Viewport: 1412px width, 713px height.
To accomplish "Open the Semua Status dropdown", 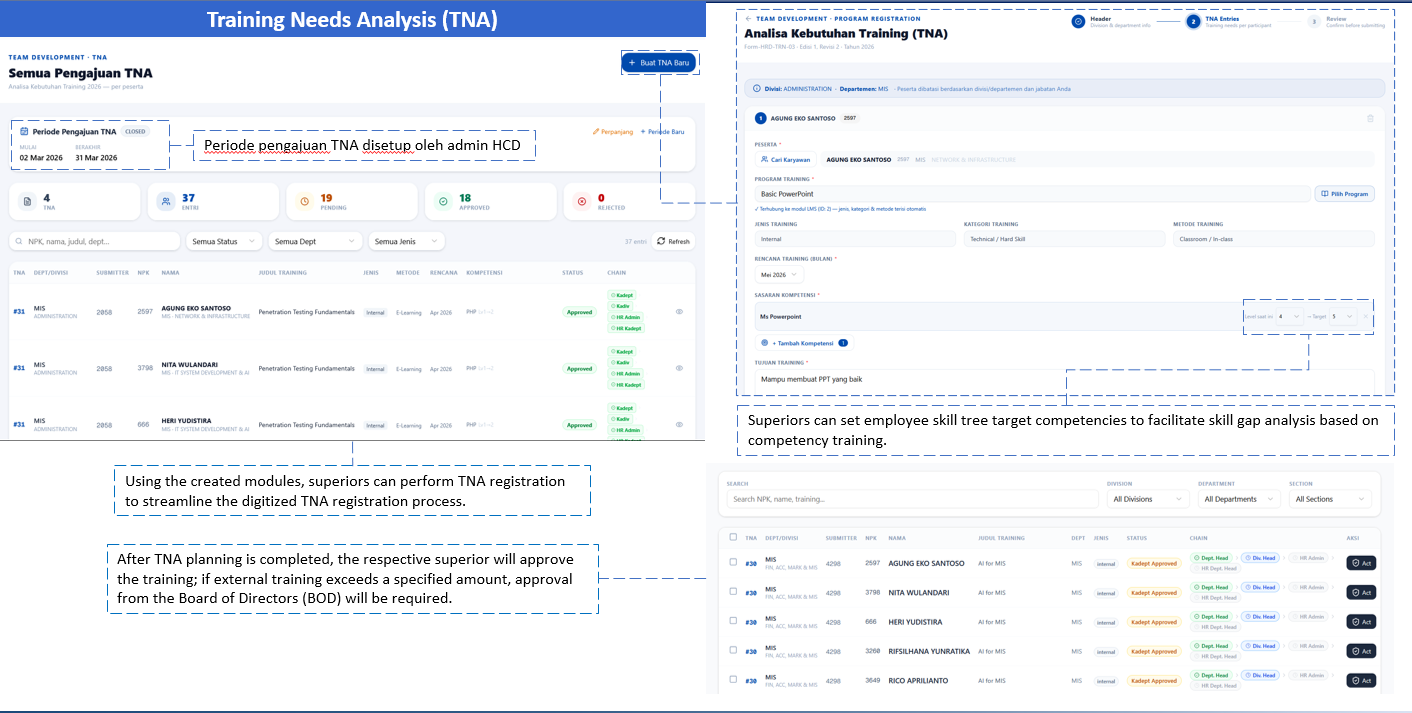I will 224,241.
